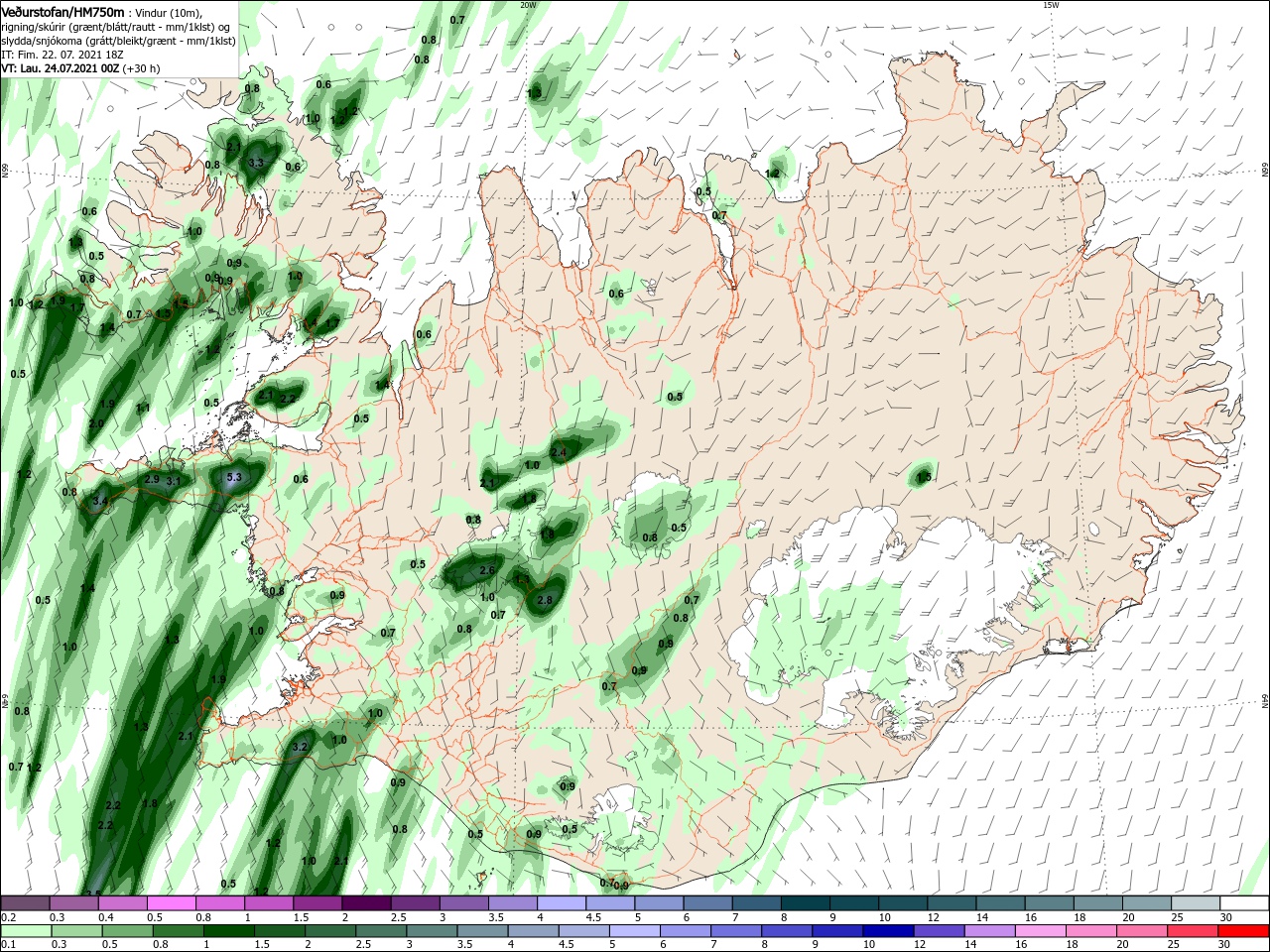Click the 2.6 precipitation value
1270x952 pixels.
click(x=486, y=570)
